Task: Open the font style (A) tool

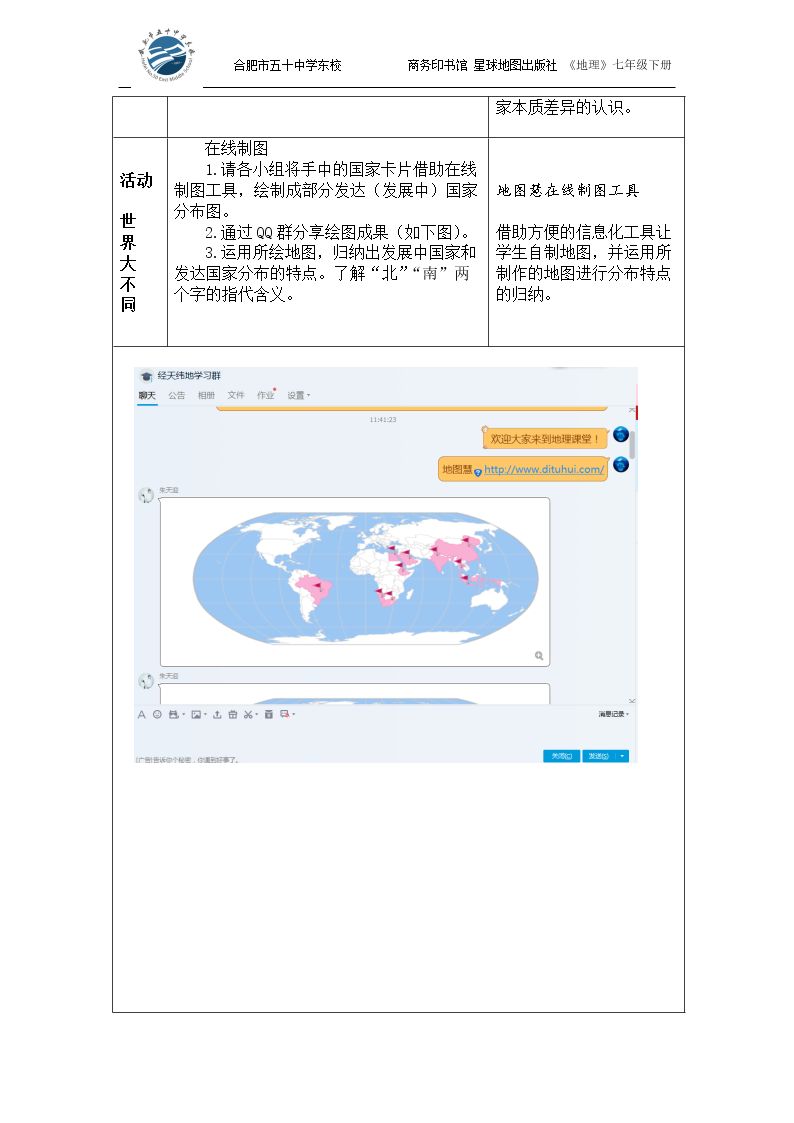Action: [142, 715]
